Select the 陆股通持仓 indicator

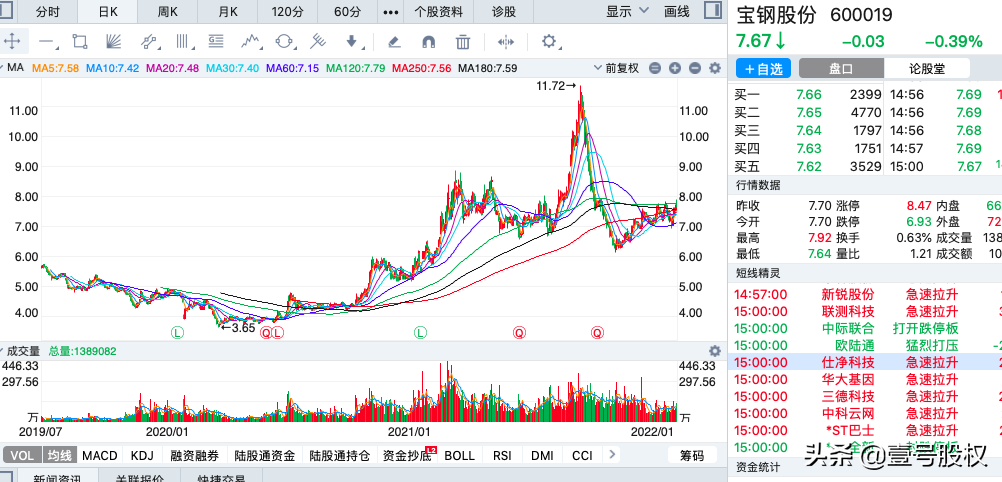(x=339, y=456)
